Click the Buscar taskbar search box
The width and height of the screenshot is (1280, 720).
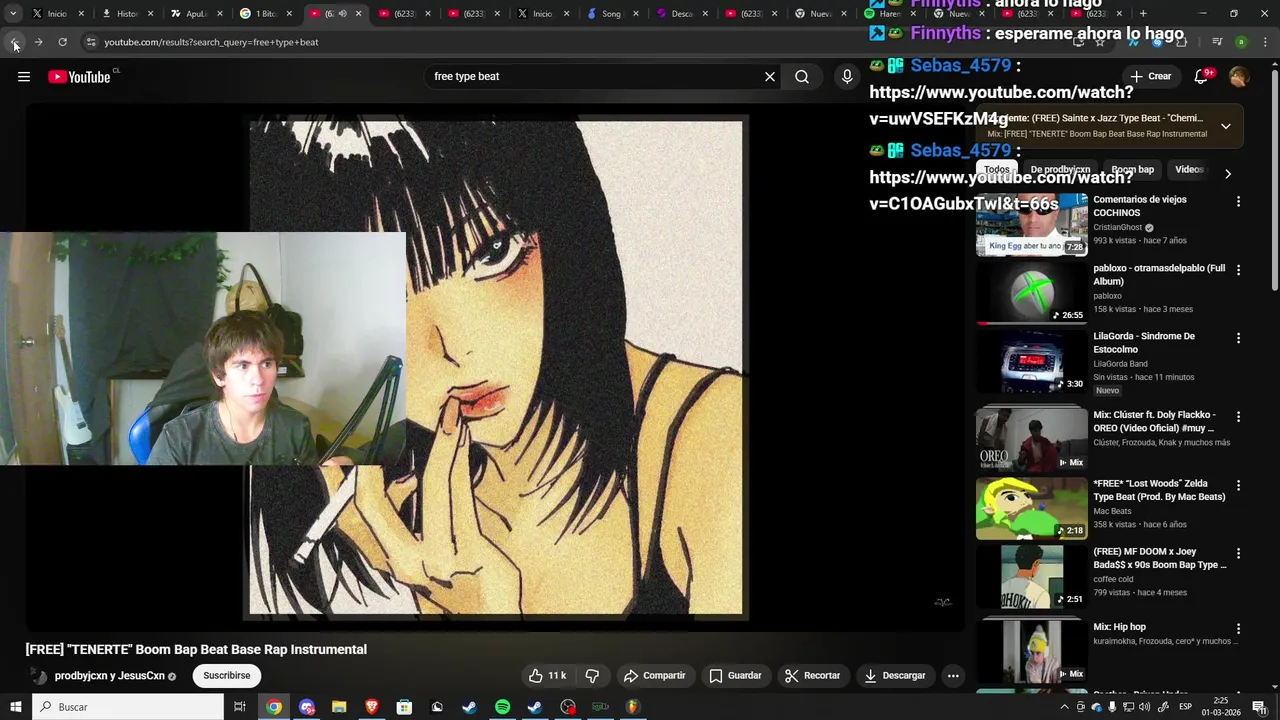(x=128, y=707)
